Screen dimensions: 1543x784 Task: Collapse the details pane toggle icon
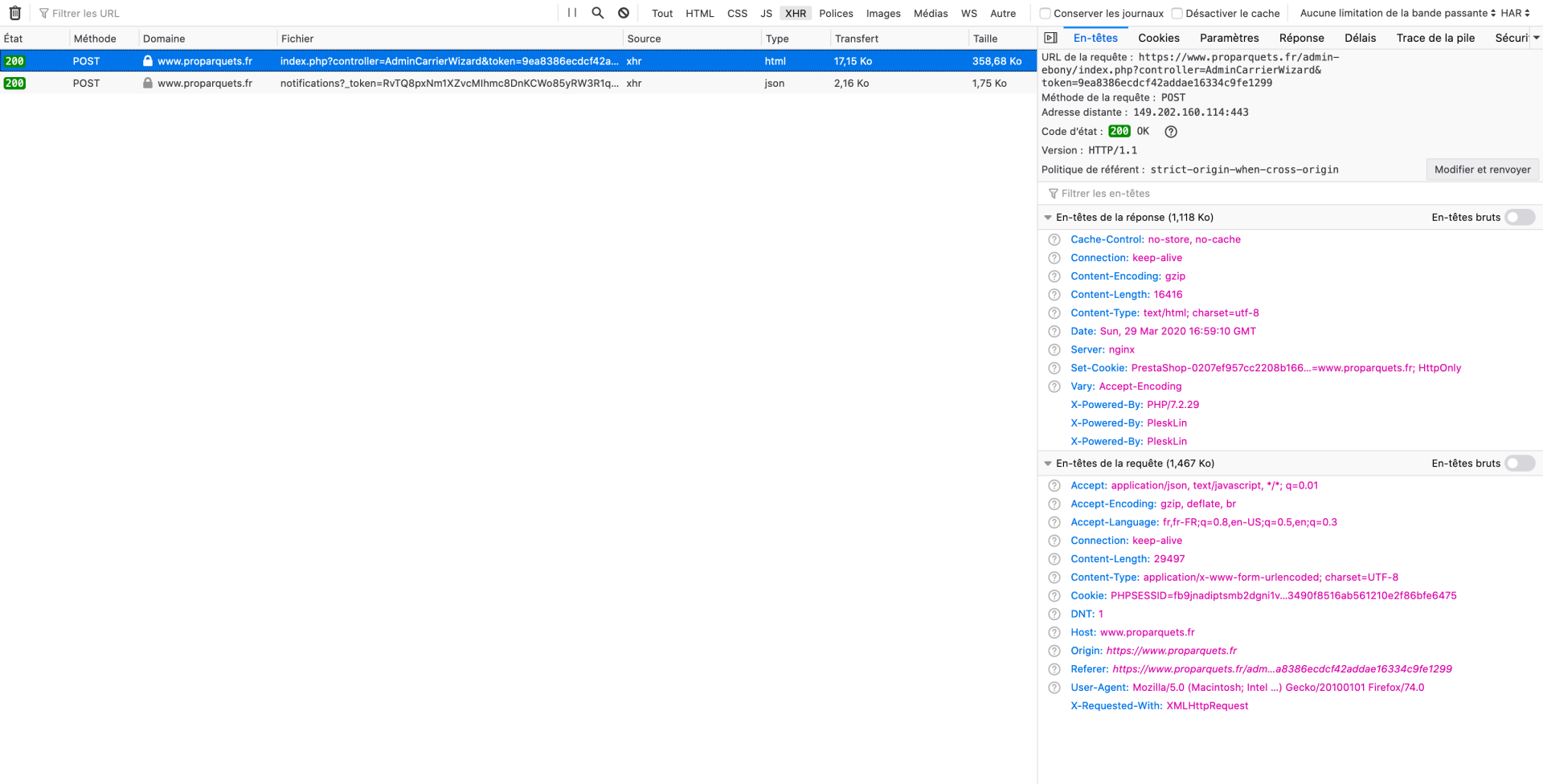[x=1050, y=38]
